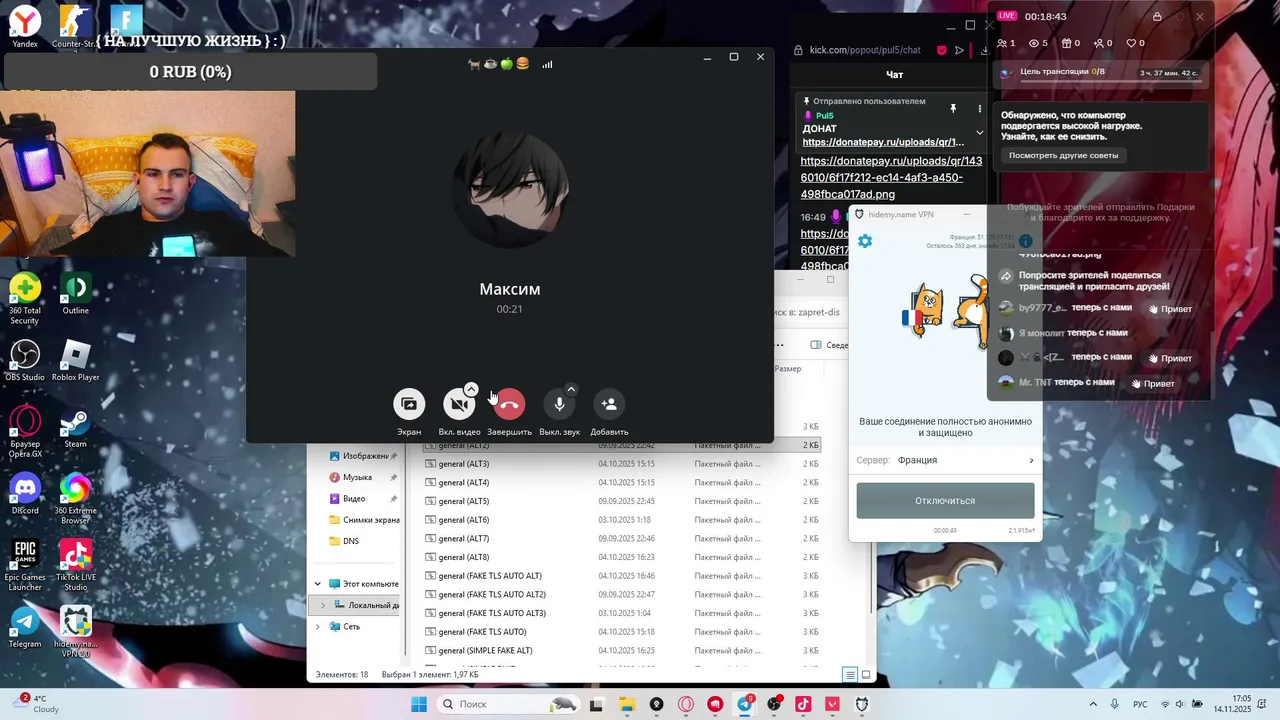Viewport: 1280px width, 720px height.
Task: Open Музыка in Explorer sidebar
Action: click(357, 477)
